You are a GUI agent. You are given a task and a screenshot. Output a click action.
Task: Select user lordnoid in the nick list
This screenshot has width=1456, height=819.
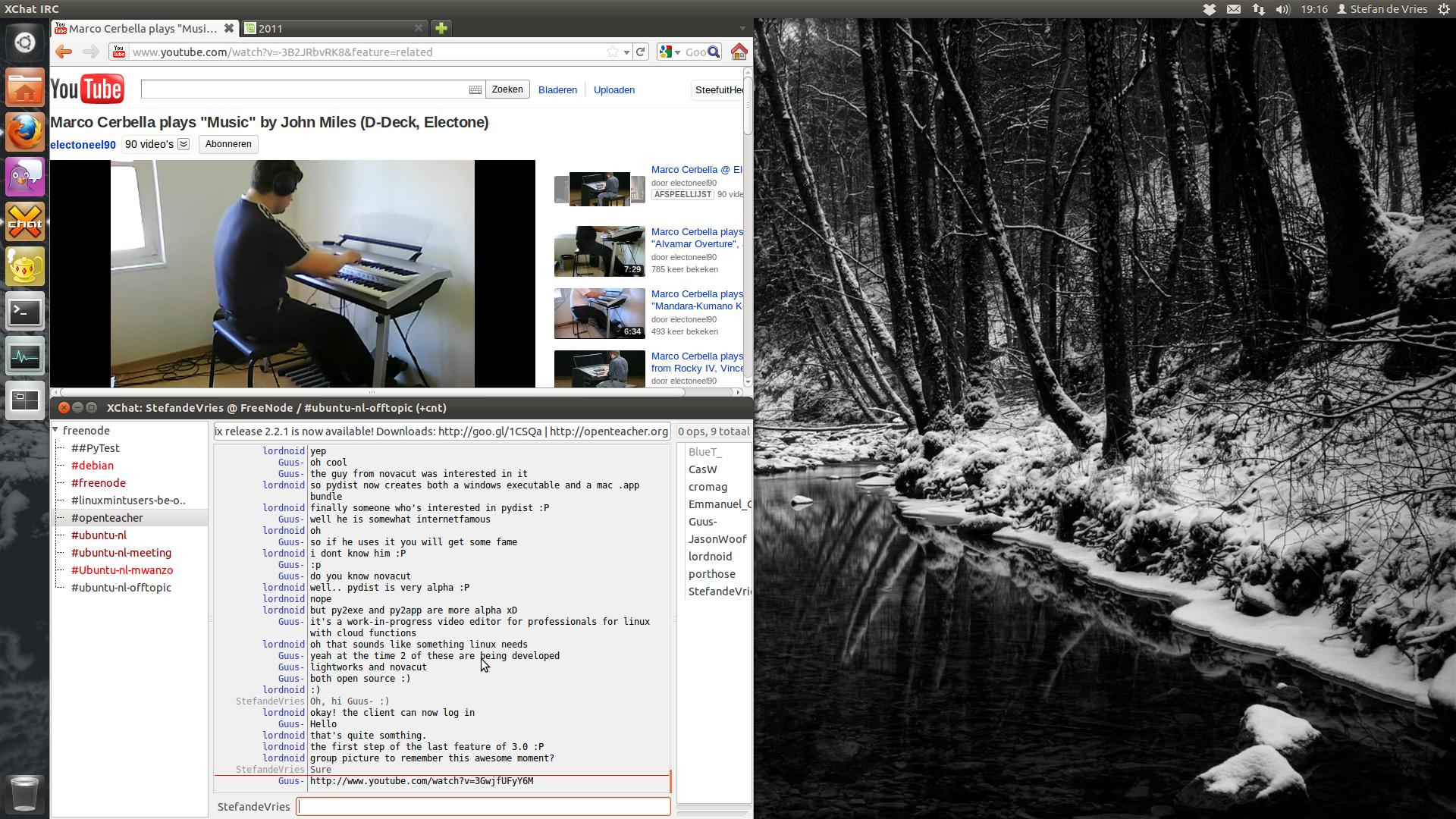(710, 557)
